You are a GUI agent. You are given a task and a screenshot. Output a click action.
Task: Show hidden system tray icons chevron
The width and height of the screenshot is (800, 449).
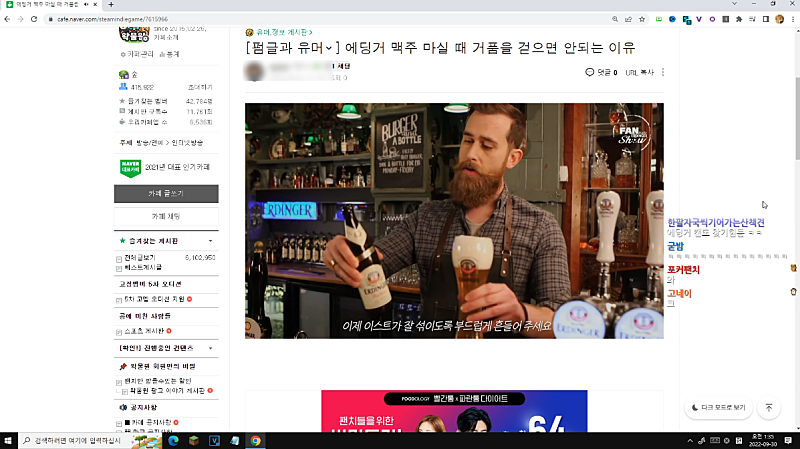coord(690,440)
